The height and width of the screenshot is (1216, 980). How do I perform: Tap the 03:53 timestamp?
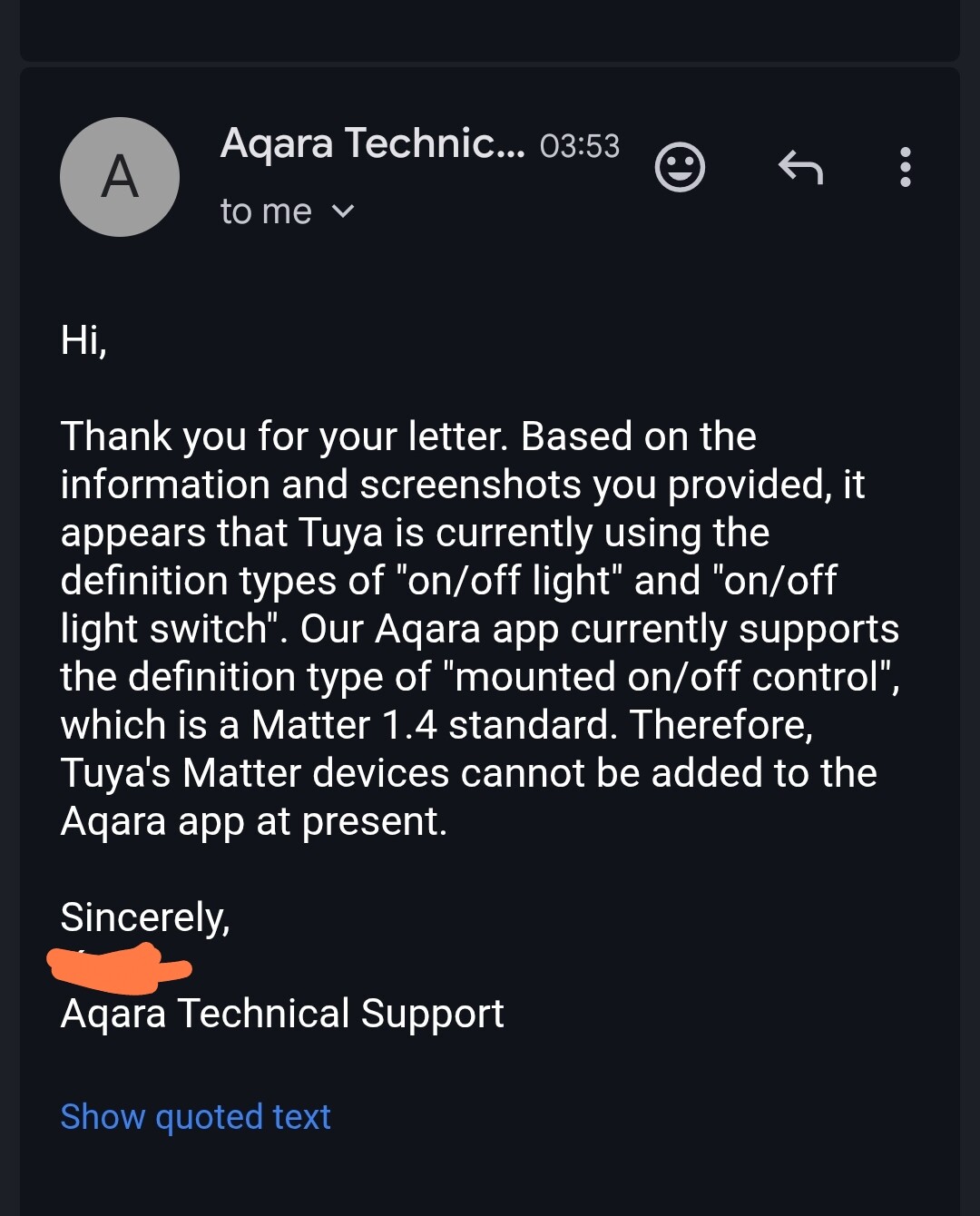point(579,146)
